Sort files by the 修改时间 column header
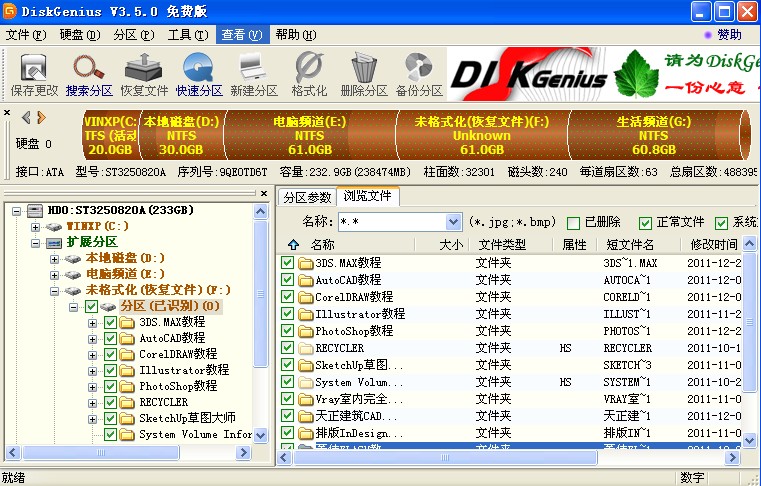The width and height of the screenshot is (761, 486). point(712,244)
